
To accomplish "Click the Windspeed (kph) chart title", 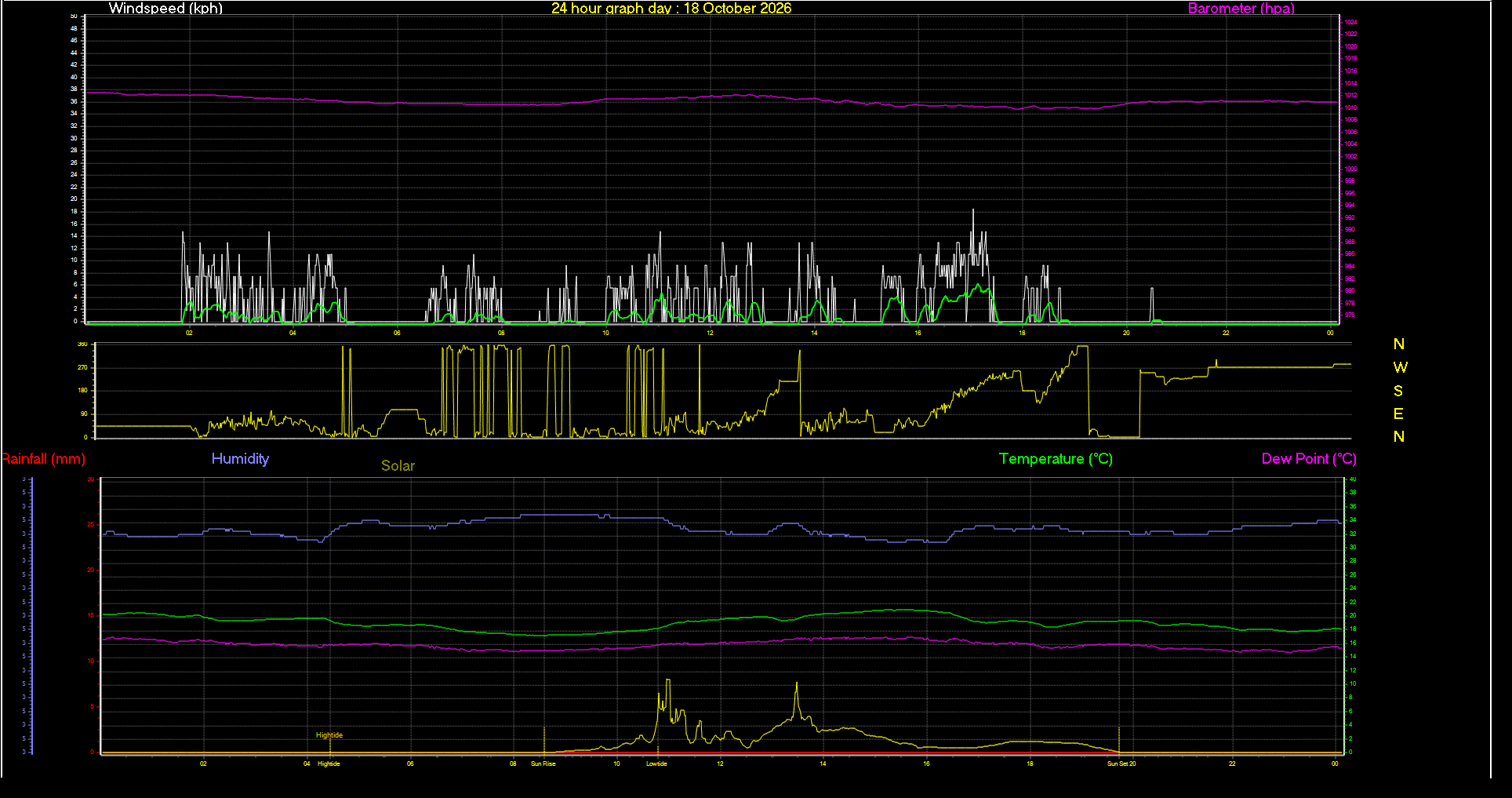I will (x=165, y=9).
